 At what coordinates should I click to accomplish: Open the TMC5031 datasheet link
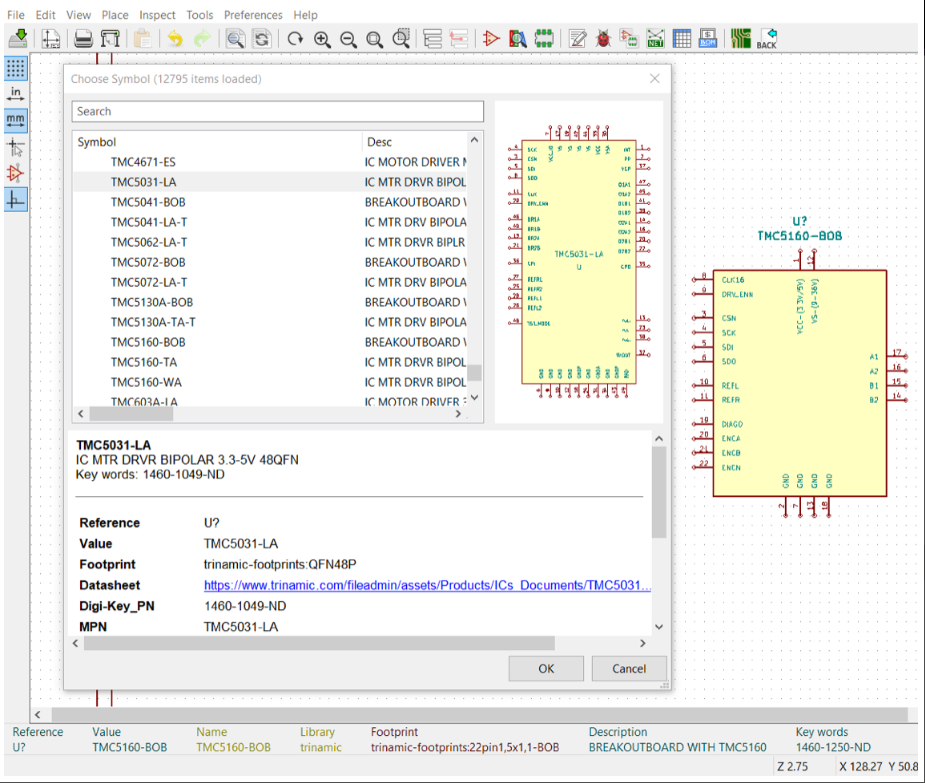(x=427, y=585)
